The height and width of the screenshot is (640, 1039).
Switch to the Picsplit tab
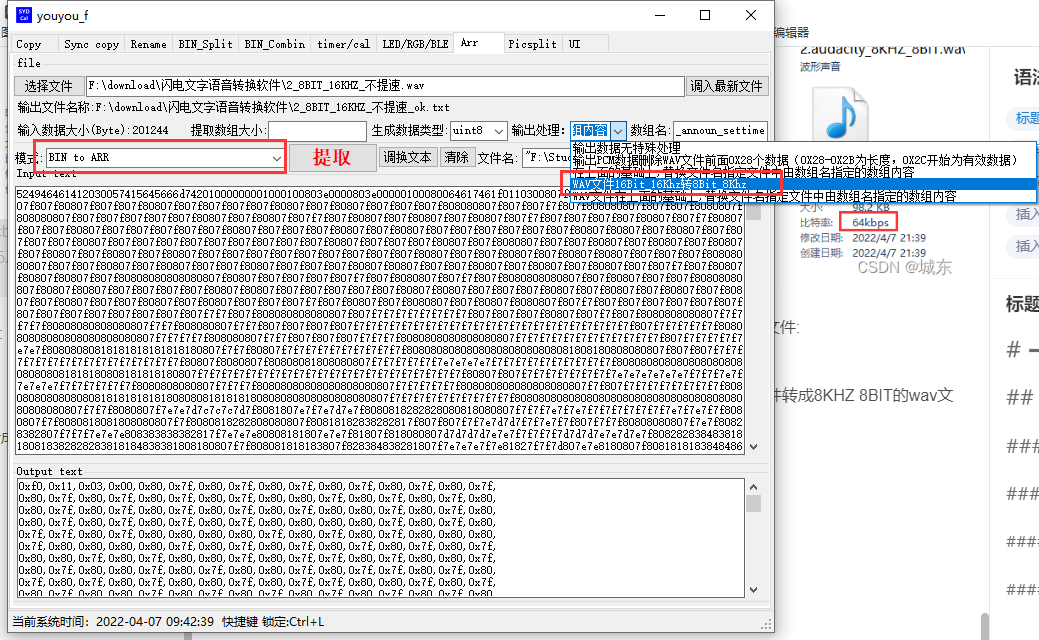[x=533, y=44]
